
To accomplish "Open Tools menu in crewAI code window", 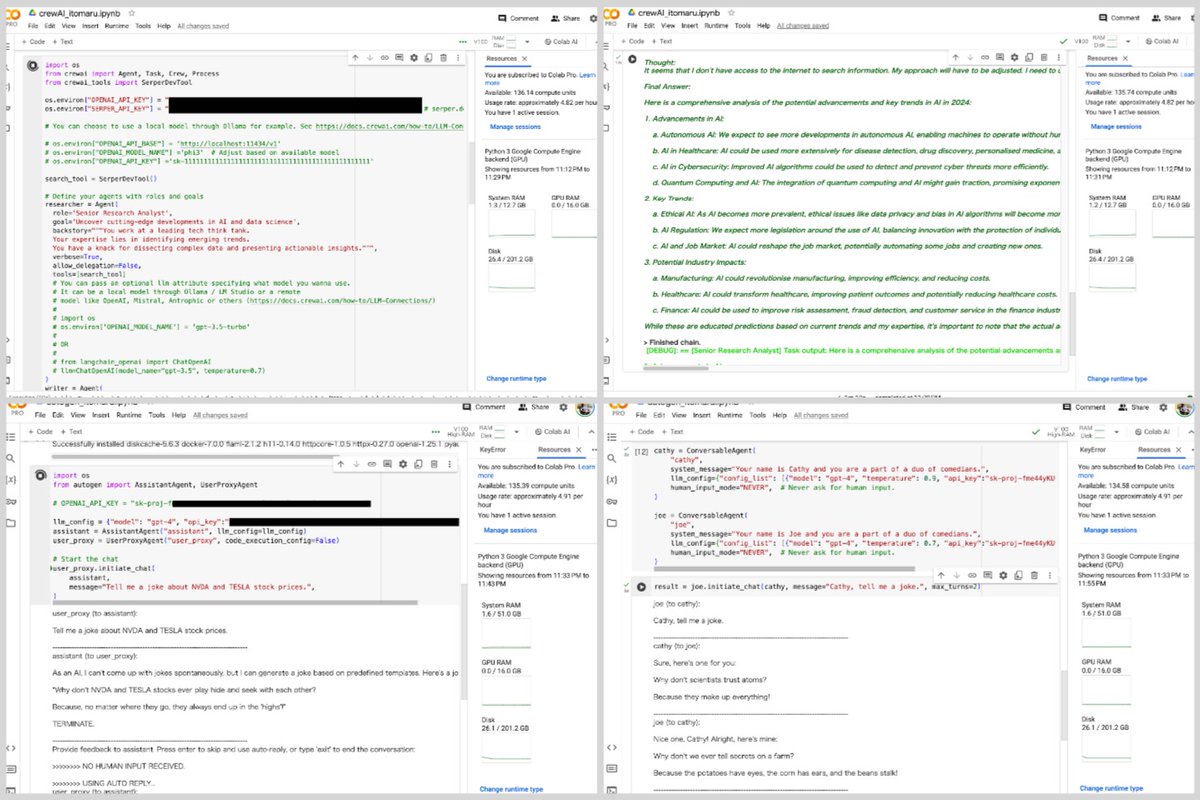I will 143,26.
